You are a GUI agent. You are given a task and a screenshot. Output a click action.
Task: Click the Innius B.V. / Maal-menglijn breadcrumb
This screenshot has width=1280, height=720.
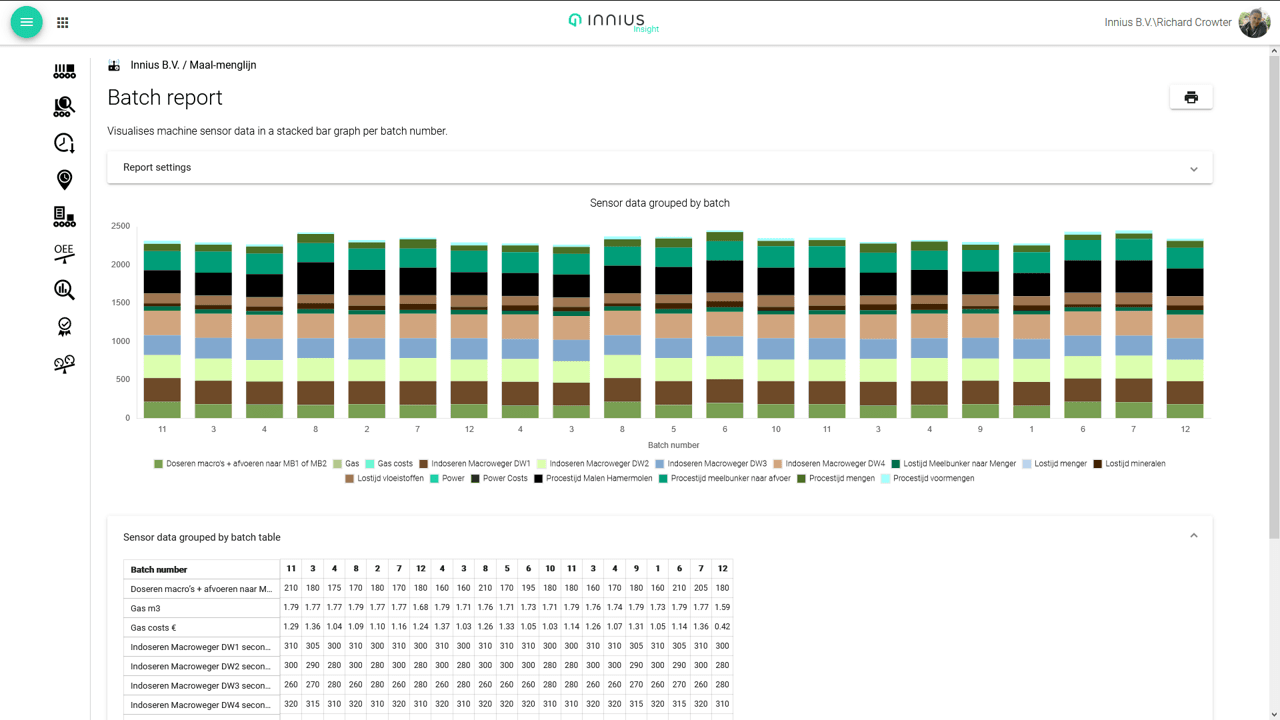coord(193,65)
